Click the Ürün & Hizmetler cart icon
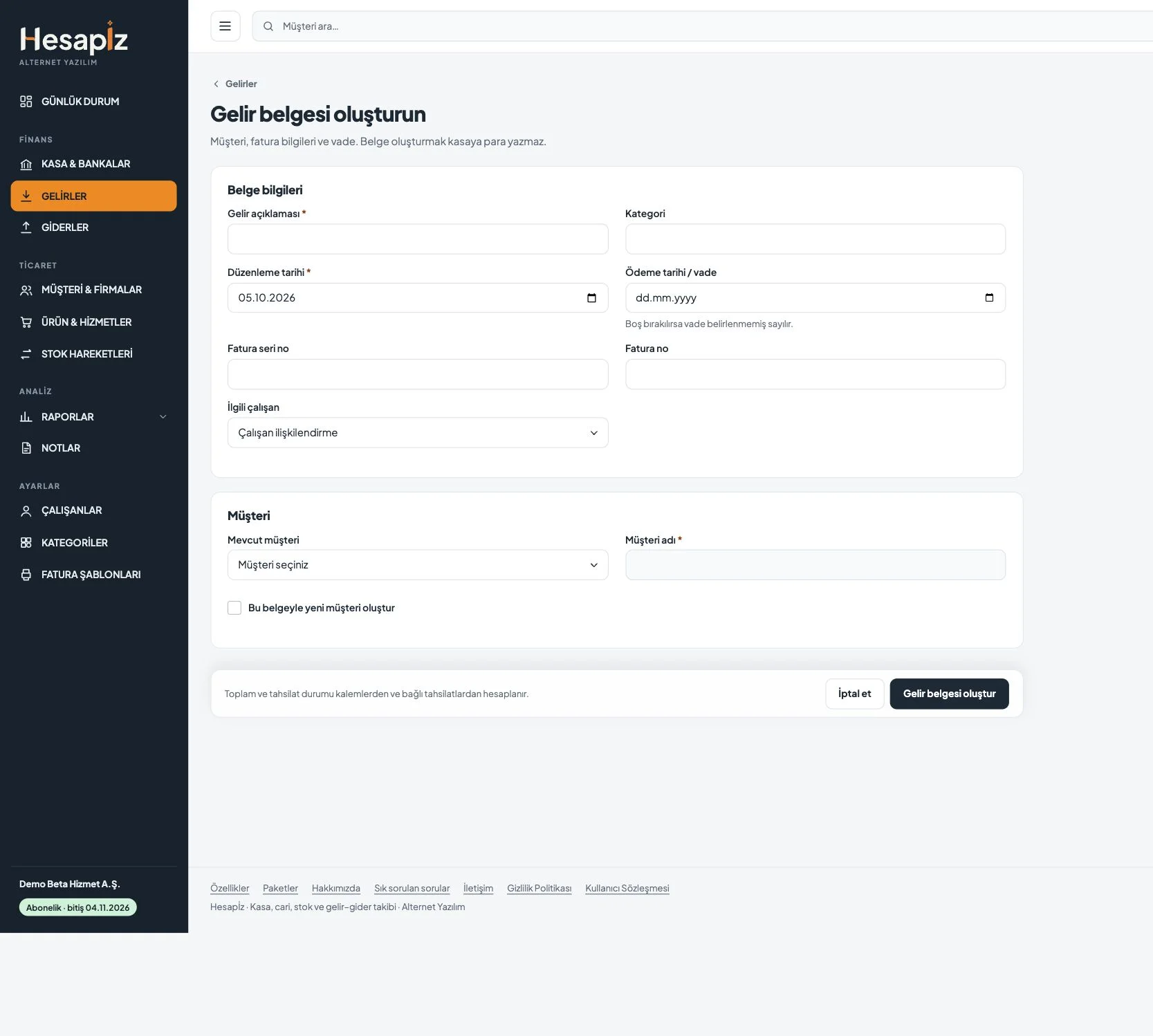The image size is (1153, 1036). (26, 322)
